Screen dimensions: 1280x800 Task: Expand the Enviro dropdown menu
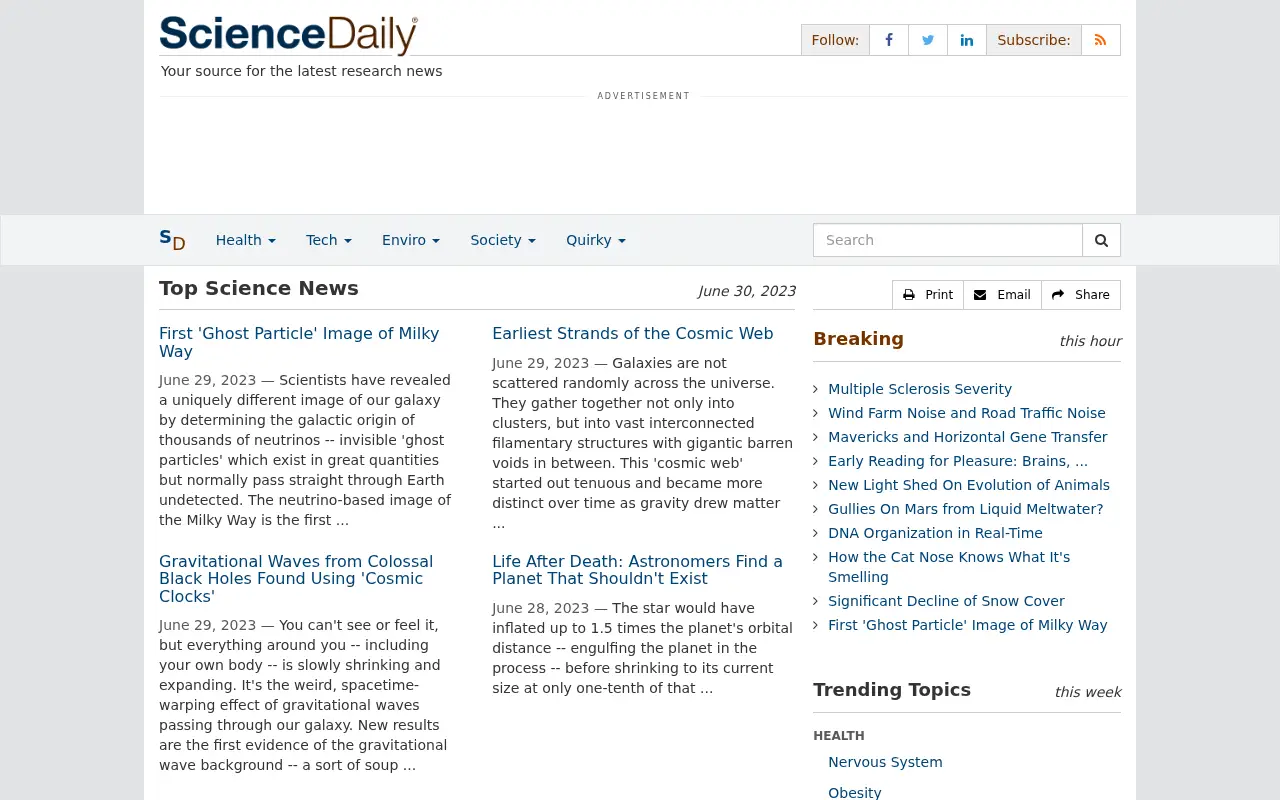pos(411,240)
